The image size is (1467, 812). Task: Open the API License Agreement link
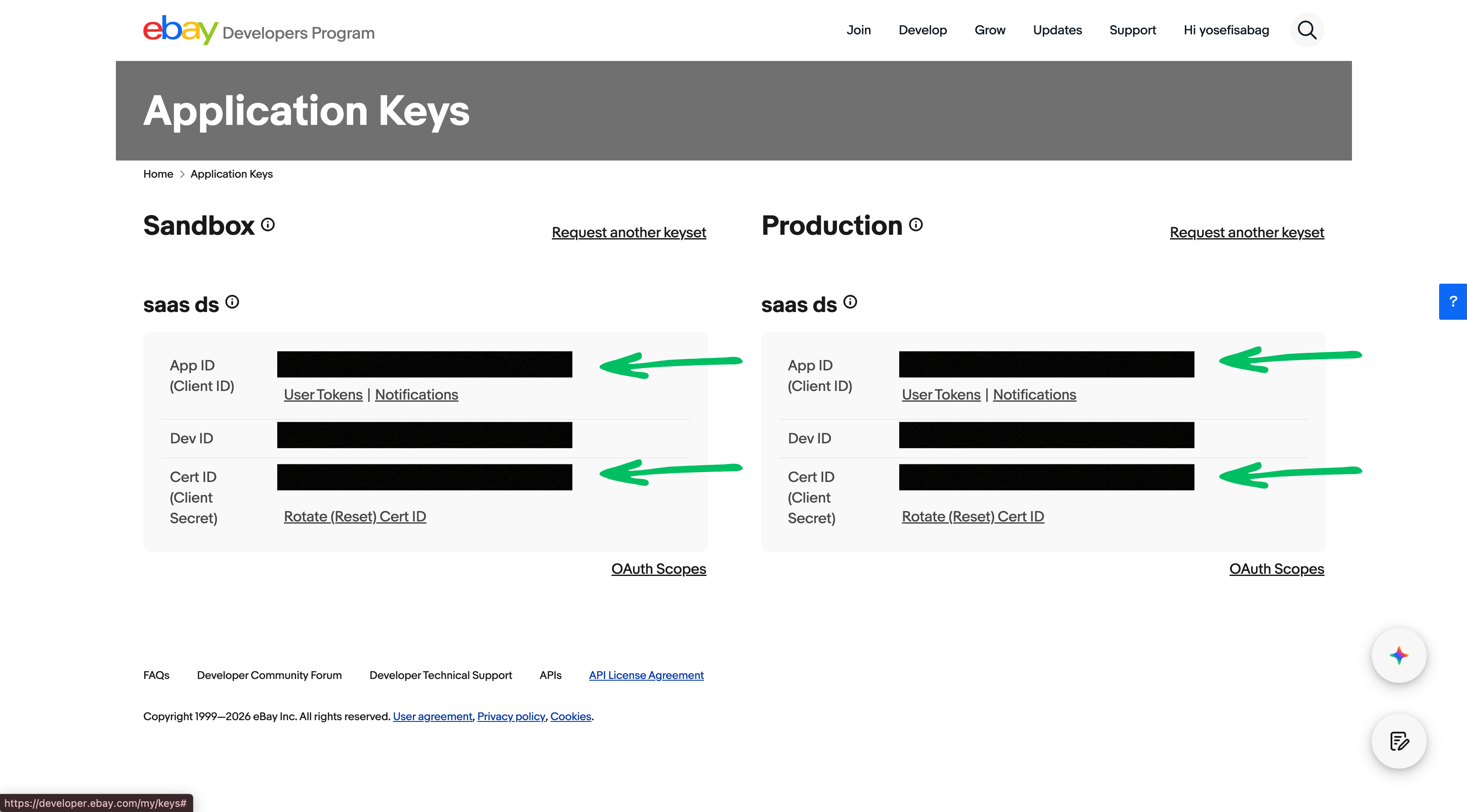(646, 675)
